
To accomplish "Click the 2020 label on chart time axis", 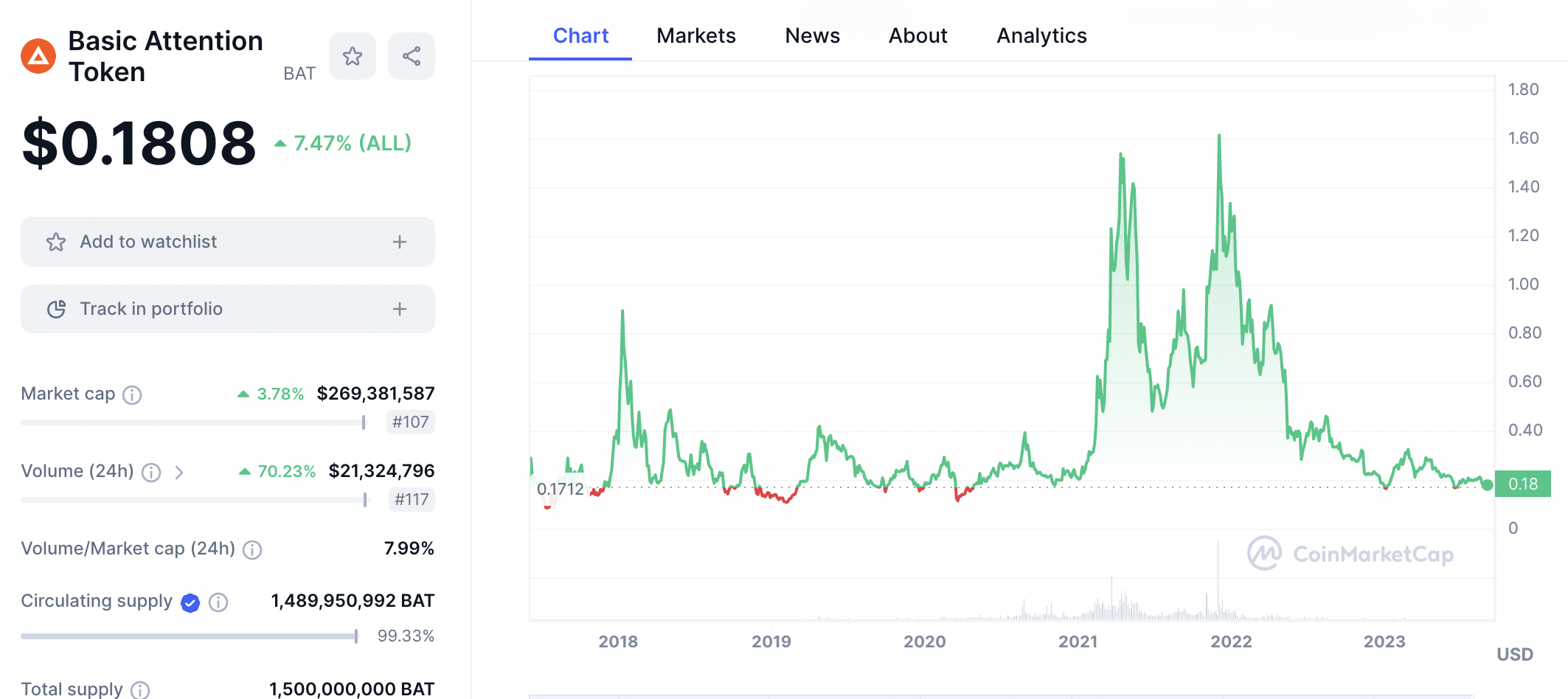I will tap(925, 642).
